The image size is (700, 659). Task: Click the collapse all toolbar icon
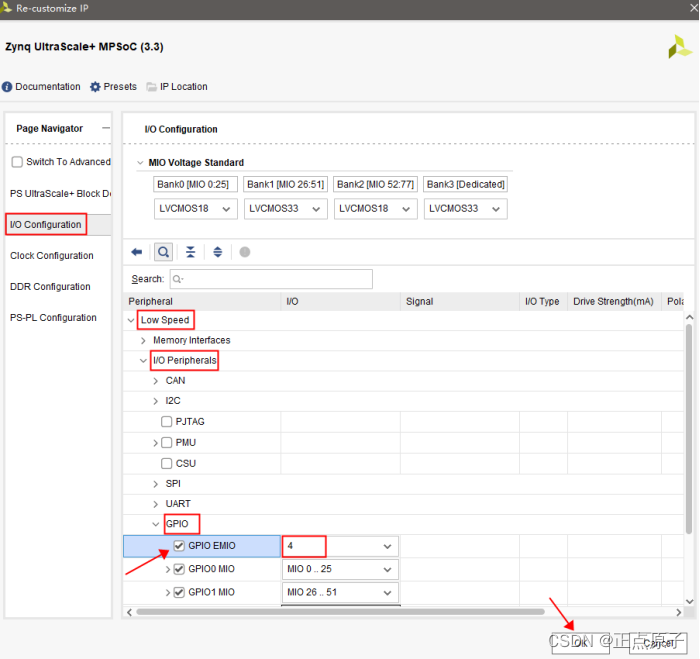[x=191, y=252]
